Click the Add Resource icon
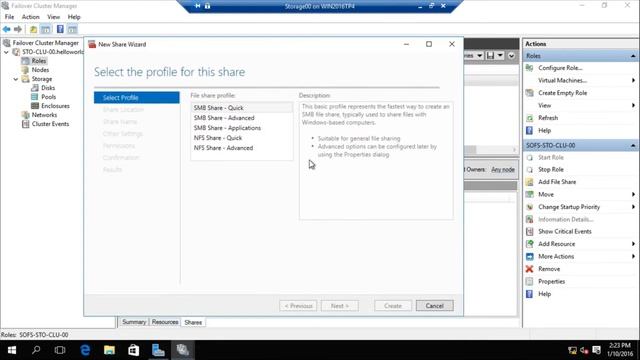The image size is (640, 360). pos(529,244)
